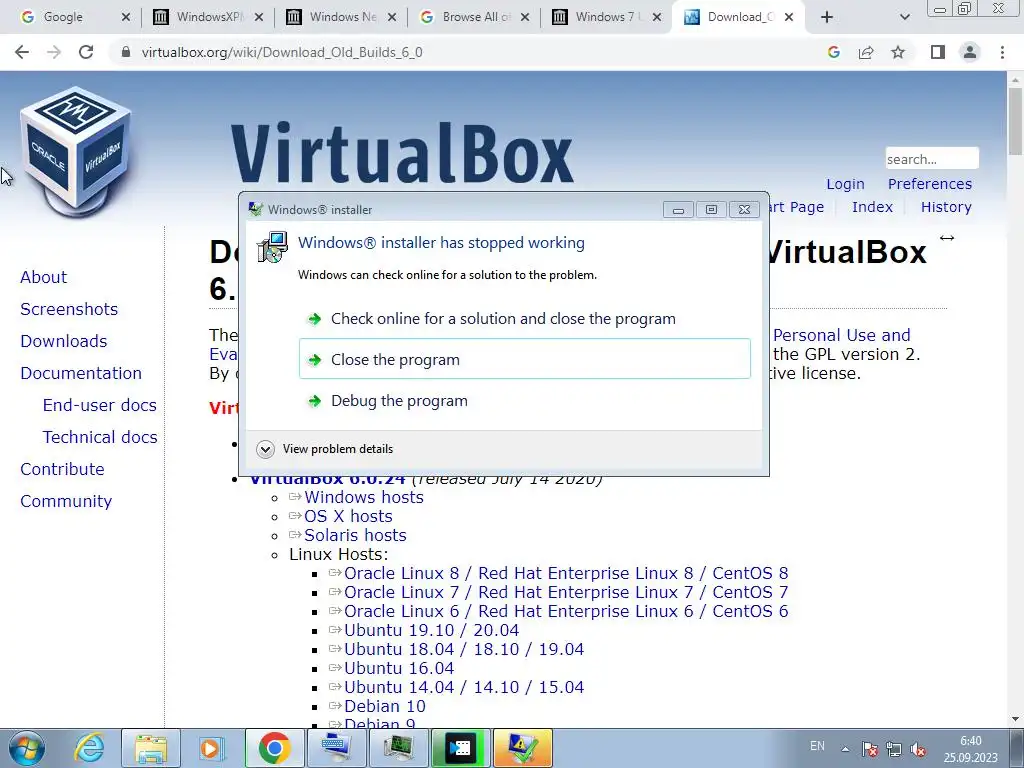1024x768 pixels.
Task: Open a new tab with the plus button
Action: point(827,17)
